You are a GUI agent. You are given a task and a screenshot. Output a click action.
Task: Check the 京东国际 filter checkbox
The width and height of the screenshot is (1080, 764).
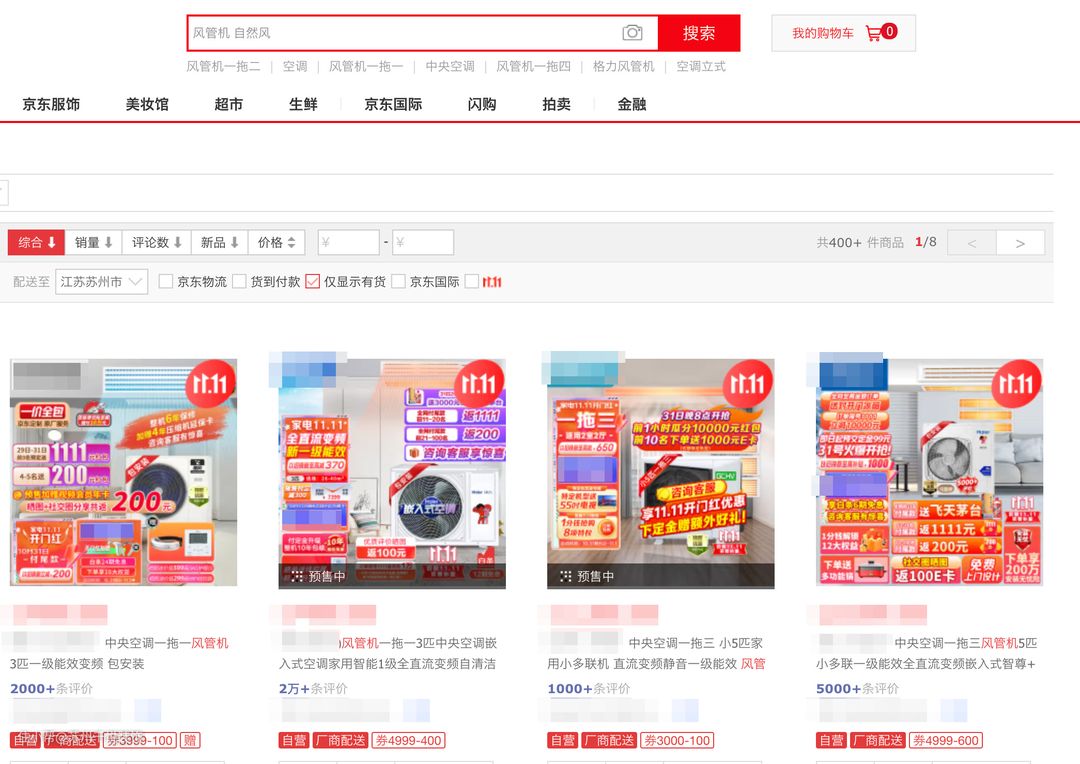coord(398,282)
